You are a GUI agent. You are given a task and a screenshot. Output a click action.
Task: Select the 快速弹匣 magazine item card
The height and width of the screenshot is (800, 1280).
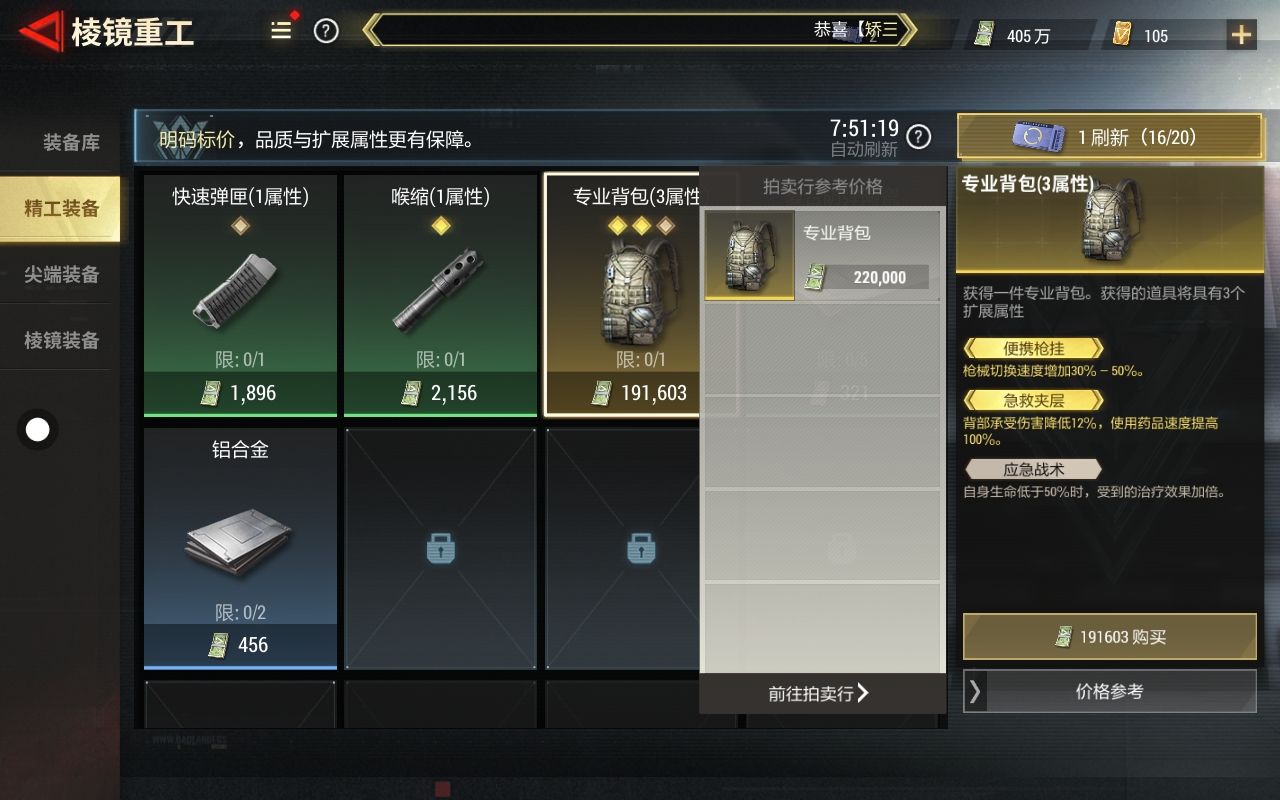coord(240,295)
